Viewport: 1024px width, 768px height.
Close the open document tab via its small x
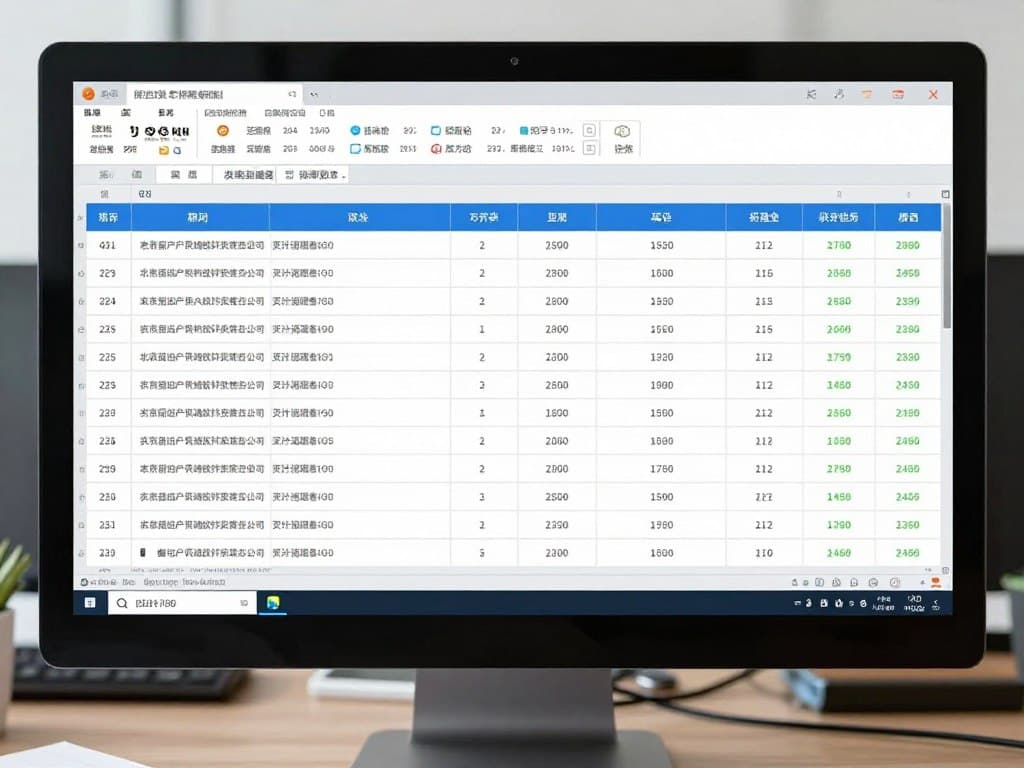[x=292, y=94]
